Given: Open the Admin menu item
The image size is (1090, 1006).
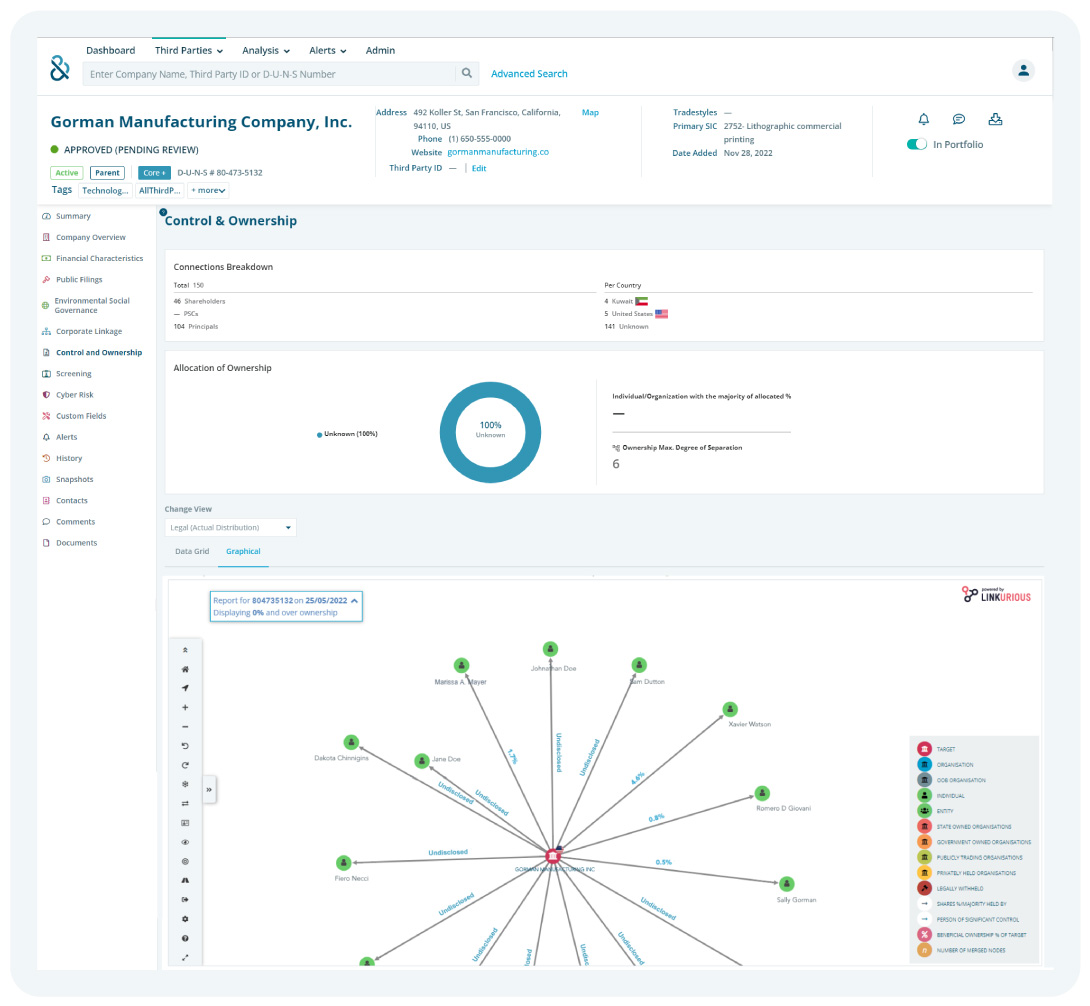Looking at the screenshot, I should tap(380, 51).
